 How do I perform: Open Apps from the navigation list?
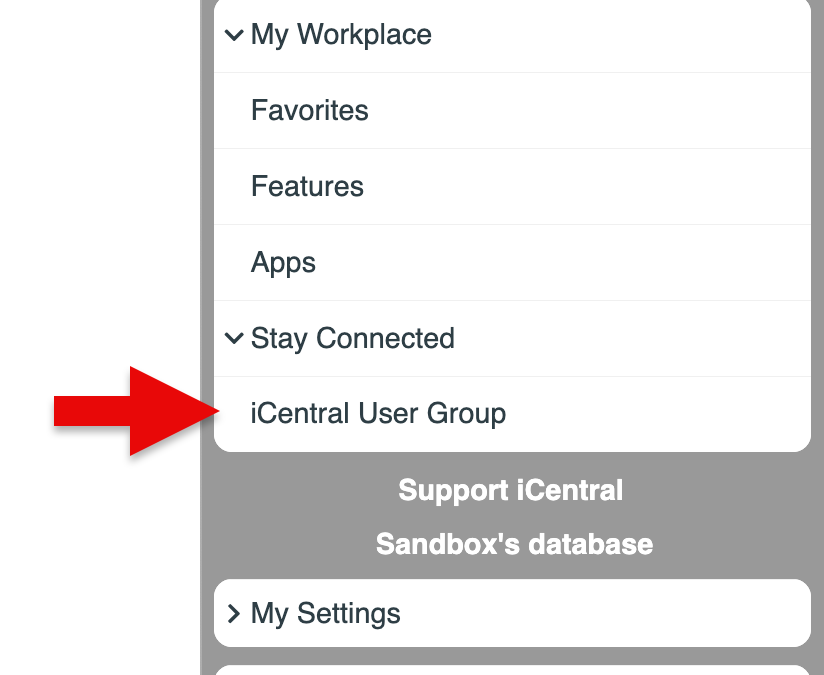point(283,262)
